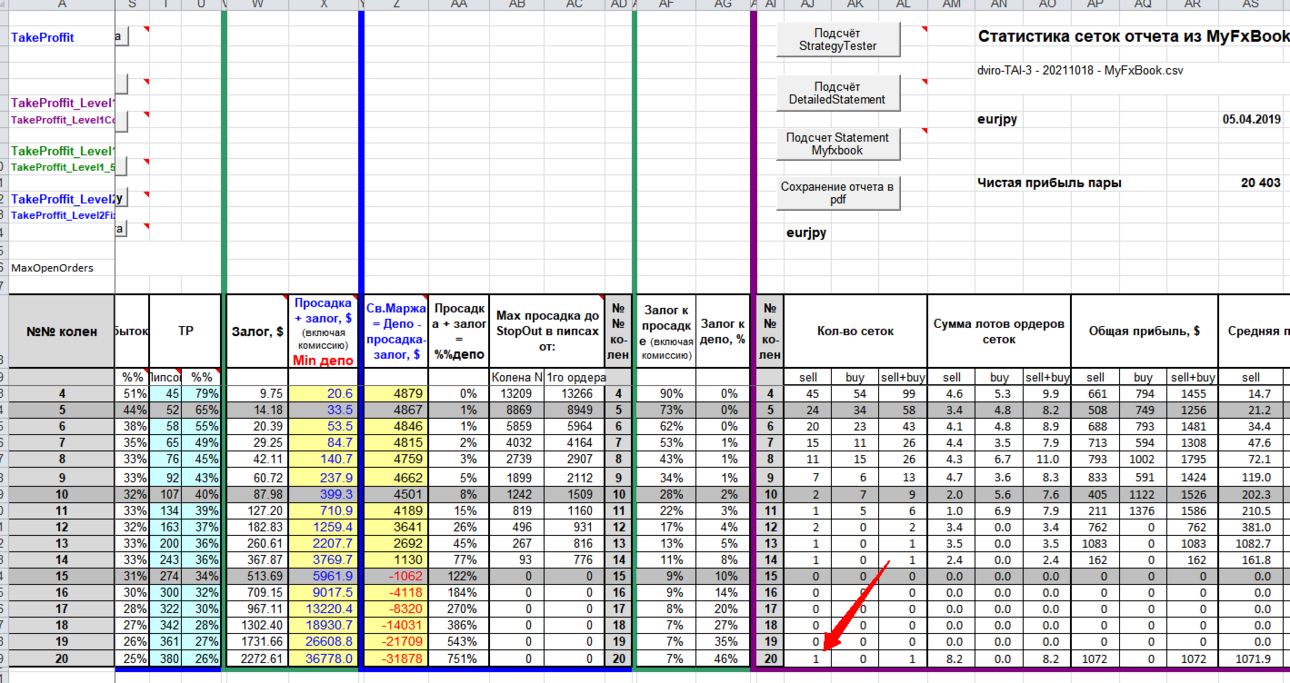Select column header AF
The image size is (1290, 683).
667,5
